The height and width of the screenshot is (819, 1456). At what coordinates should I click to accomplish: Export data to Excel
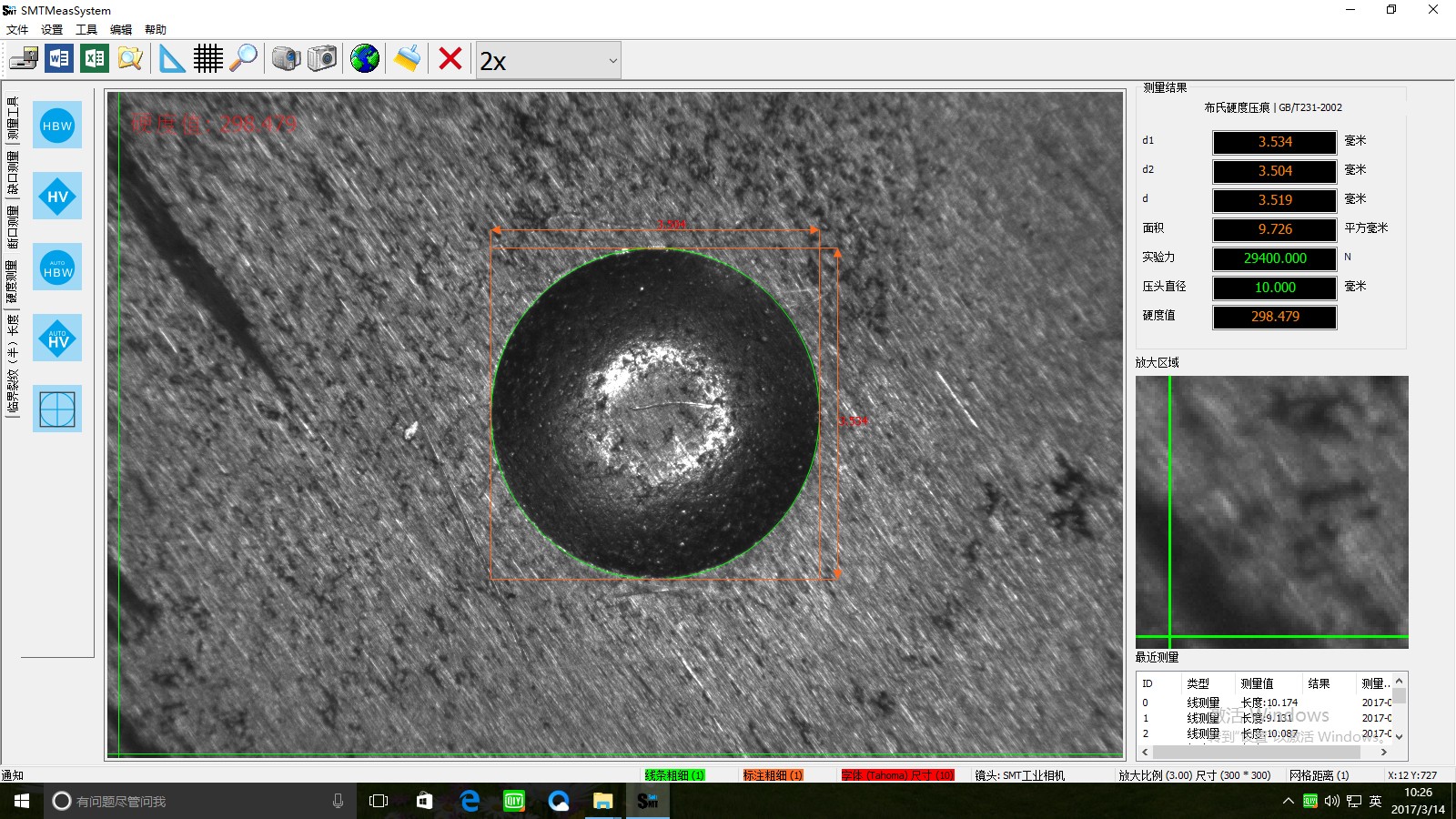click(x=95, y=59)
